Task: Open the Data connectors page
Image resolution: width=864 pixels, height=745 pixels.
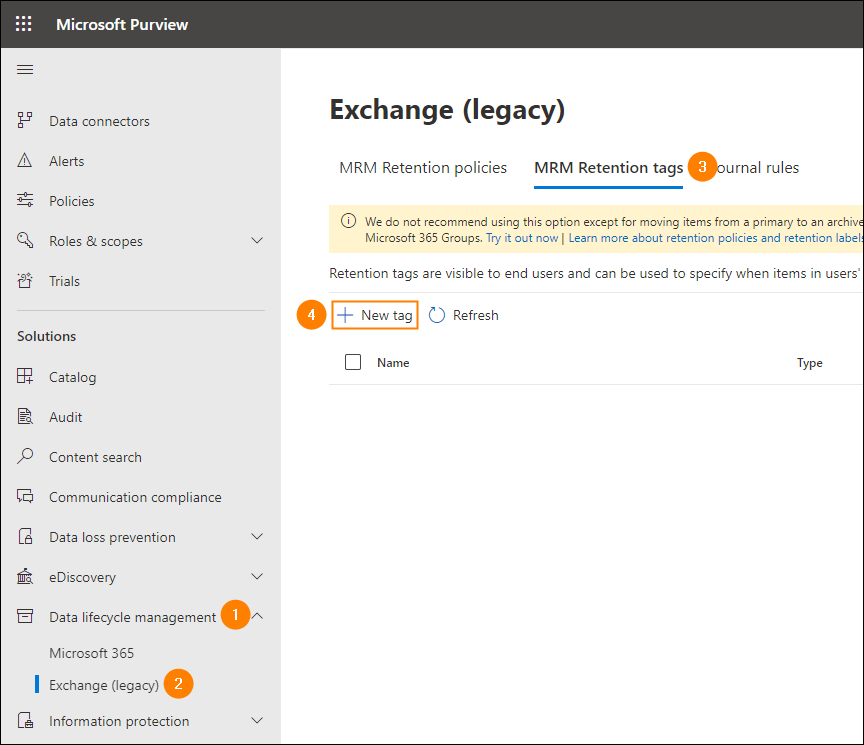Action: coord(99,121)
